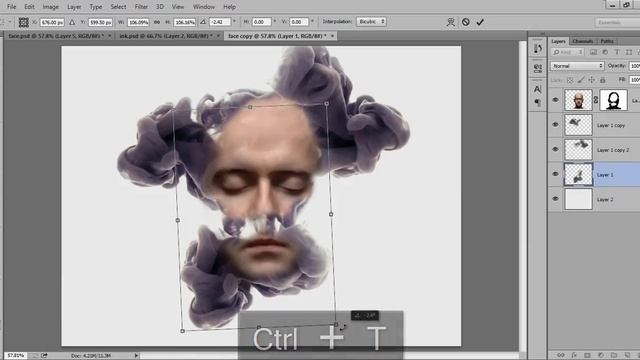Open the Window menu

pyautogui.click(x=204, y=7)
